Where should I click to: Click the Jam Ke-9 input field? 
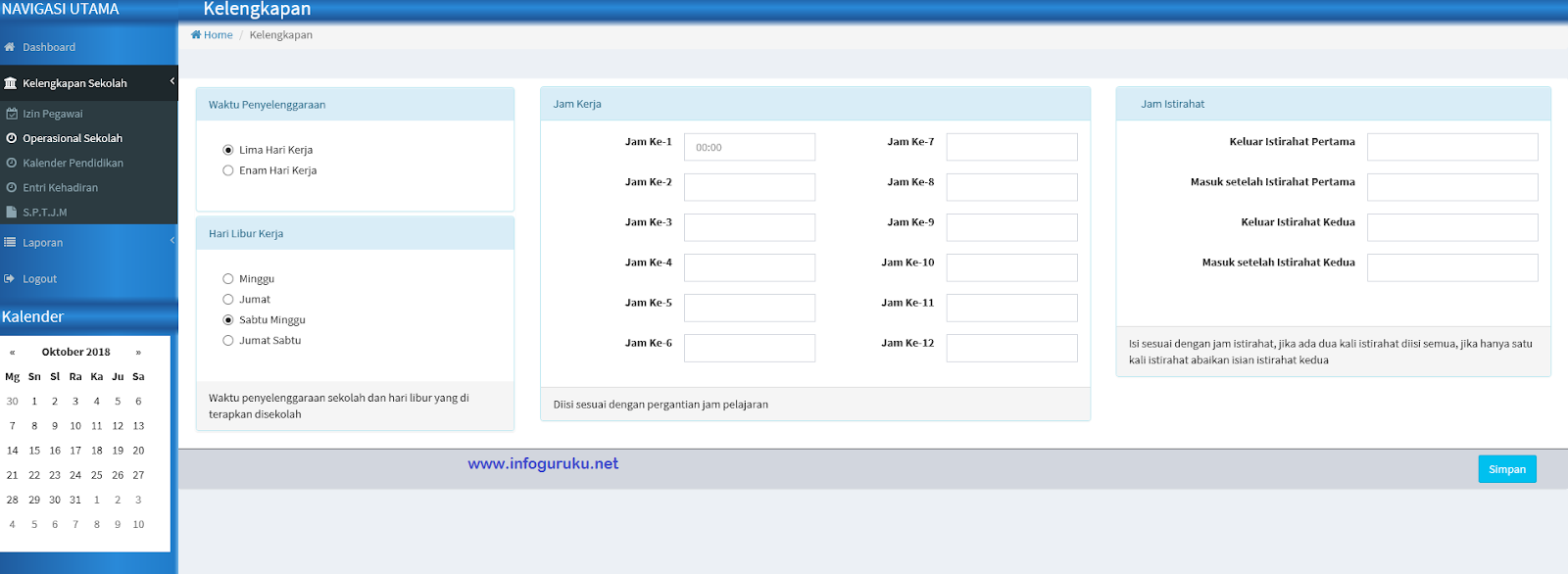[x=1012, y=227]
